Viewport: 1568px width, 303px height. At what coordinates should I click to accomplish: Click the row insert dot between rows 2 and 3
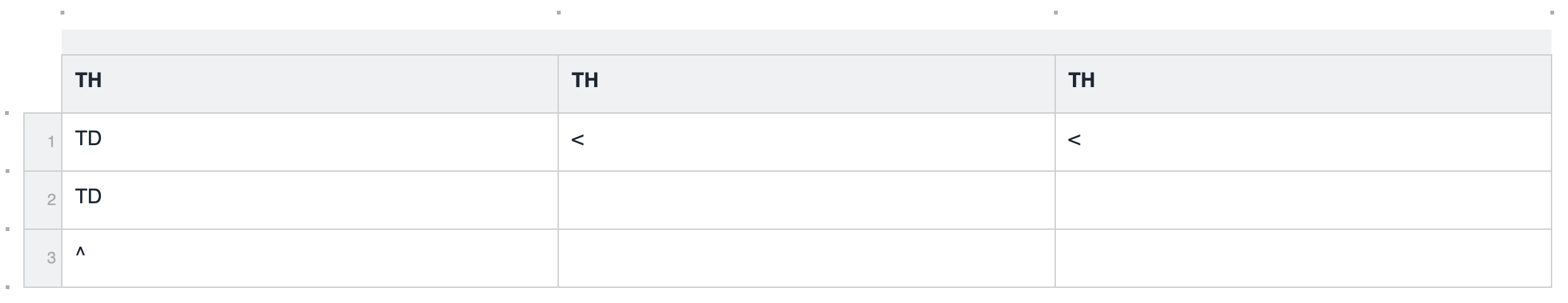8,229
